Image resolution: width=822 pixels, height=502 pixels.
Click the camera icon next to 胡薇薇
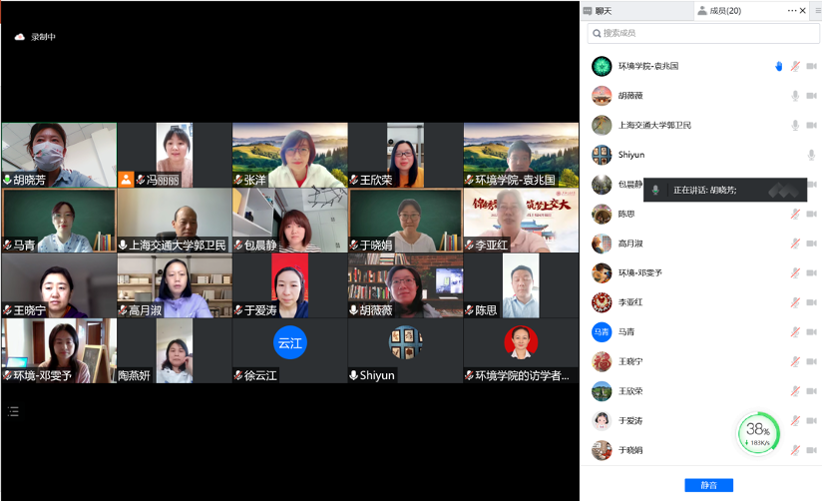811,96
